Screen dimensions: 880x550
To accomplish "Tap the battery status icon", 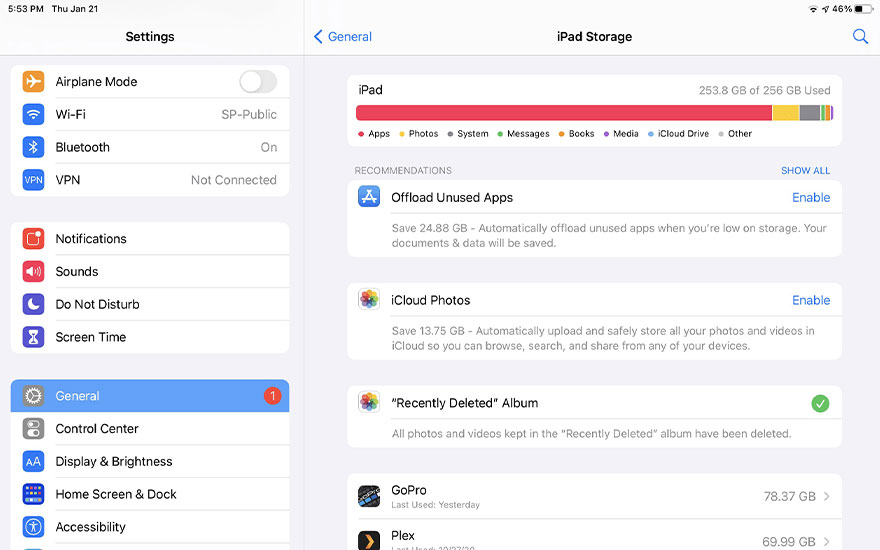I will [864, 9].
